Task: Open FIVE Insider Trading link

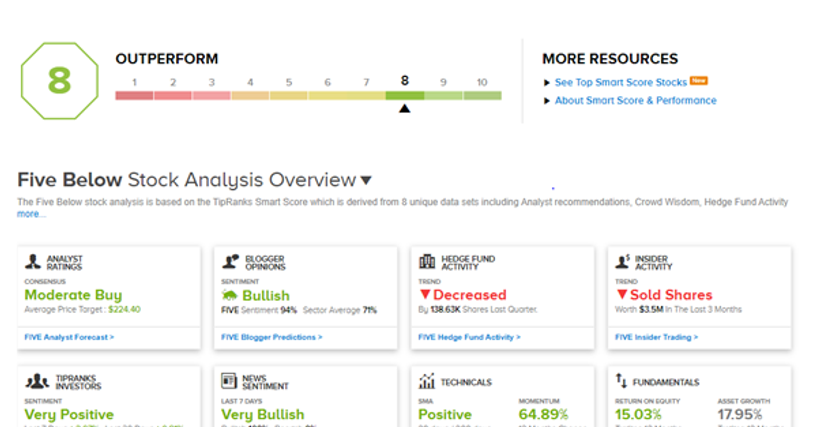Action: 656,337
